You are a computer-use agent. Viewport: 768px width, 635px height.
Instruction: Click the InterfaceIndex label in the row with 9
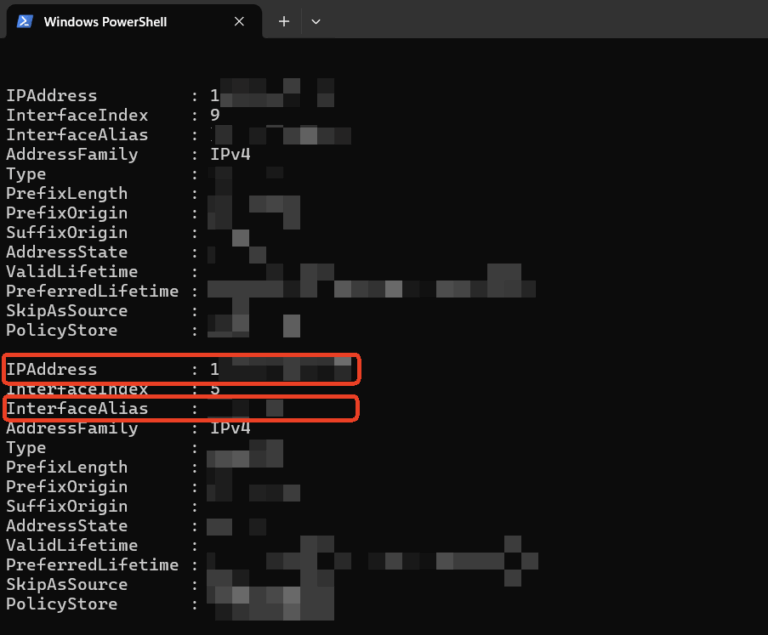point(77,115)
